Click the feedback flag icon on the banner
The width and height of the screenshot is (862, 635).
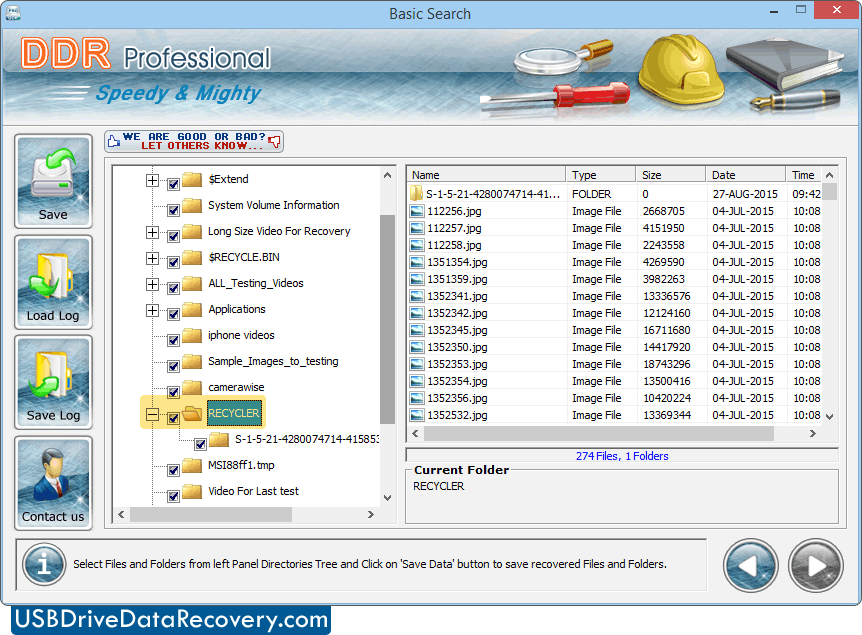[273, 140]
